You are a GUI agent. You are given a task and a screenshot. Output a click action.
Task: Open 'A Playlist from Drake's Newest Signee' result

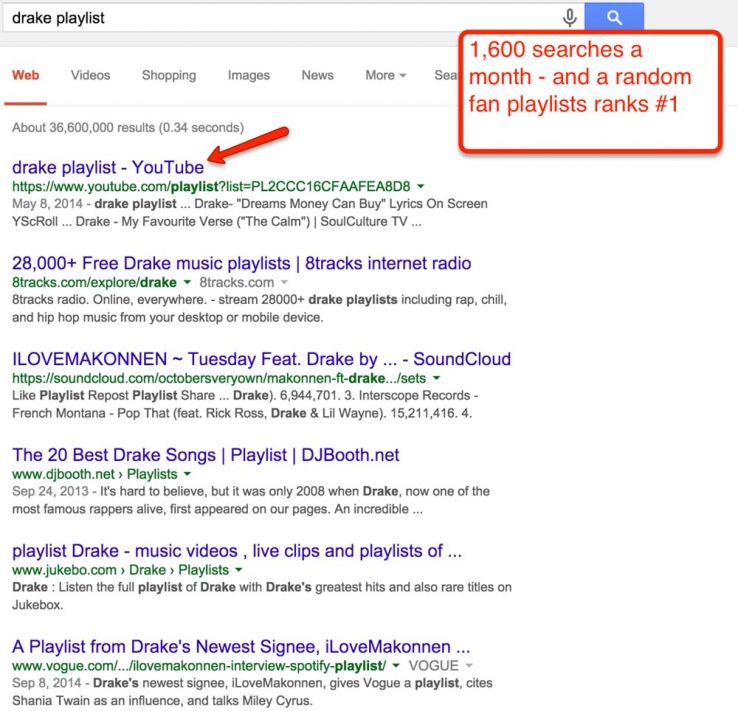click(x=241, y=647)
